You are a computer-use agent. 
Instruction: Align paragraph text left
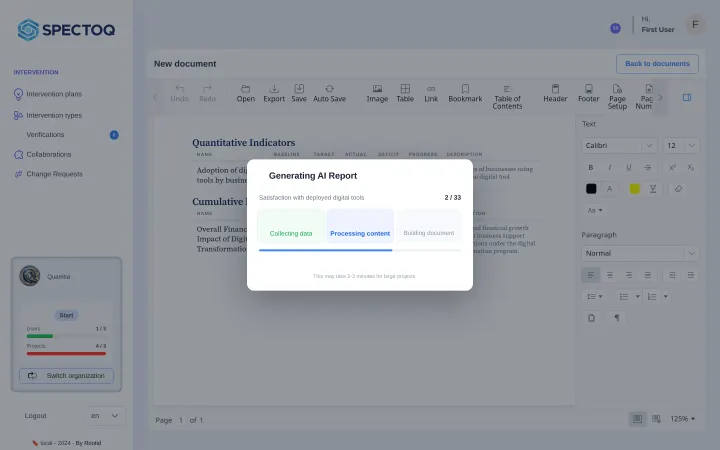coord(591,275)
